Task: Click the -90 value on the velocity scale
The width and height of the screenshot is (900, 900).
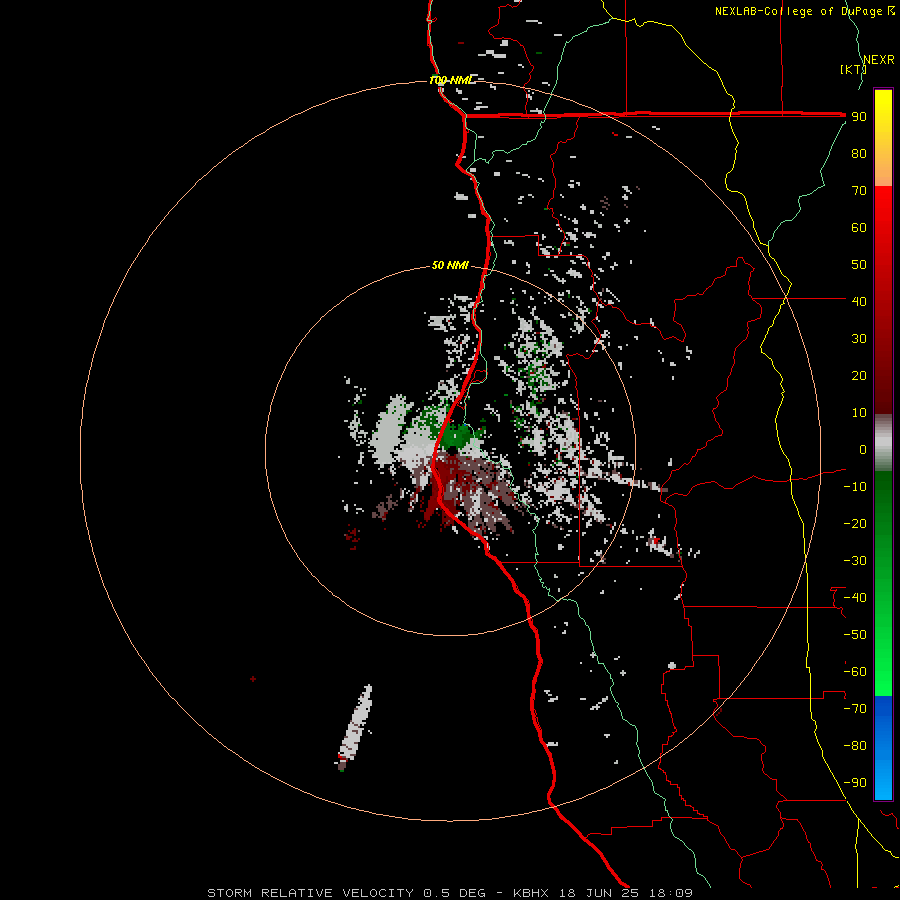Action: pos(855,783)
